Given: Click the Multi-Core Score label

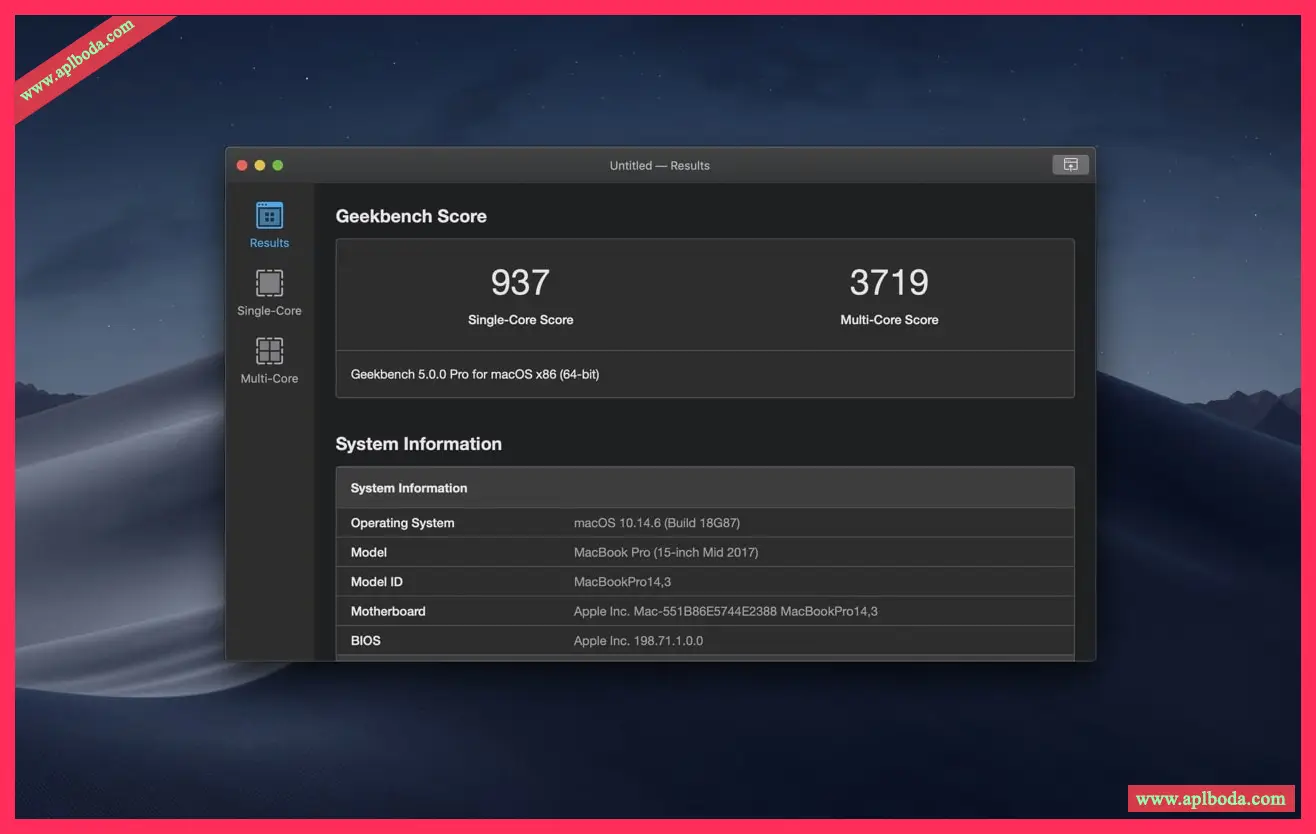Looking at the screenshot, I should click(889, 320).
